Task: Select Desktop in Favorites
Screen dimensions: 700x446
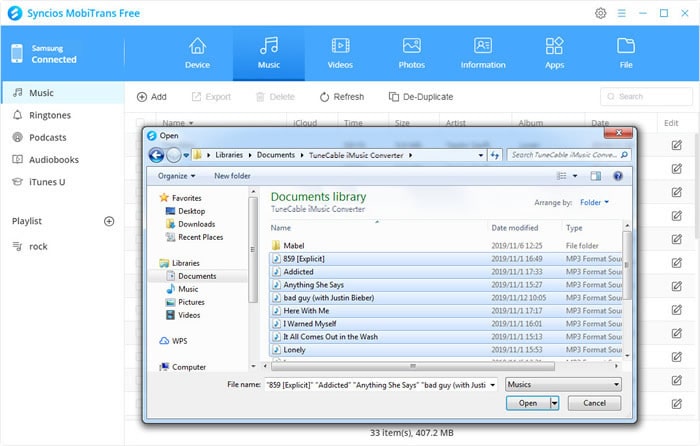Action: [192, 211]
